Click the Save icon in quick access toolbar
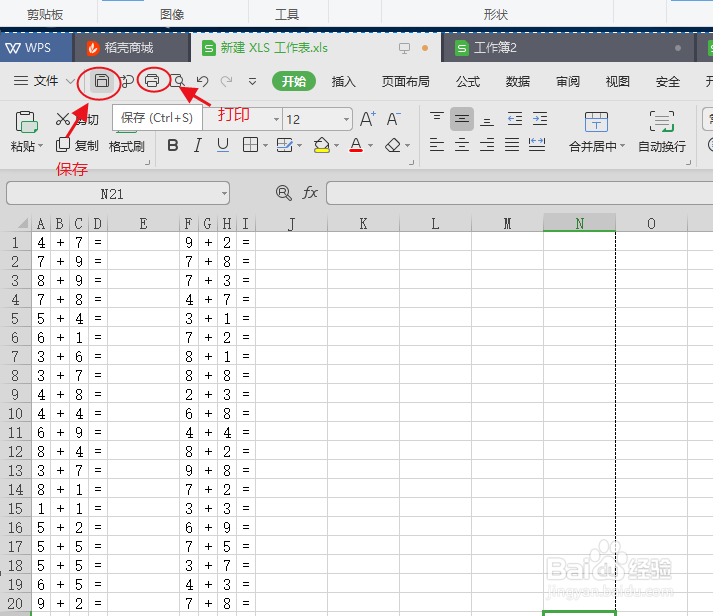The height and width of the screenshot is (616, 713). click(x=101, y=81)
